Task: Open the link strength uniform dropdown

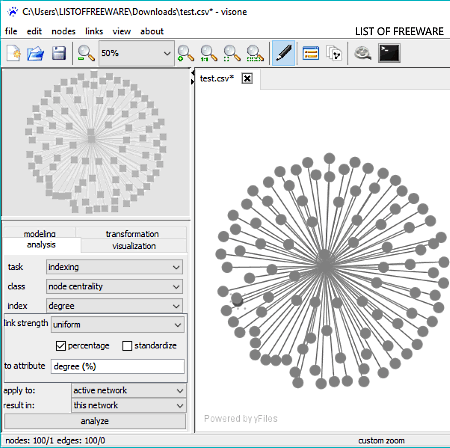Action: pyautogui.click(x=117, y=325)
